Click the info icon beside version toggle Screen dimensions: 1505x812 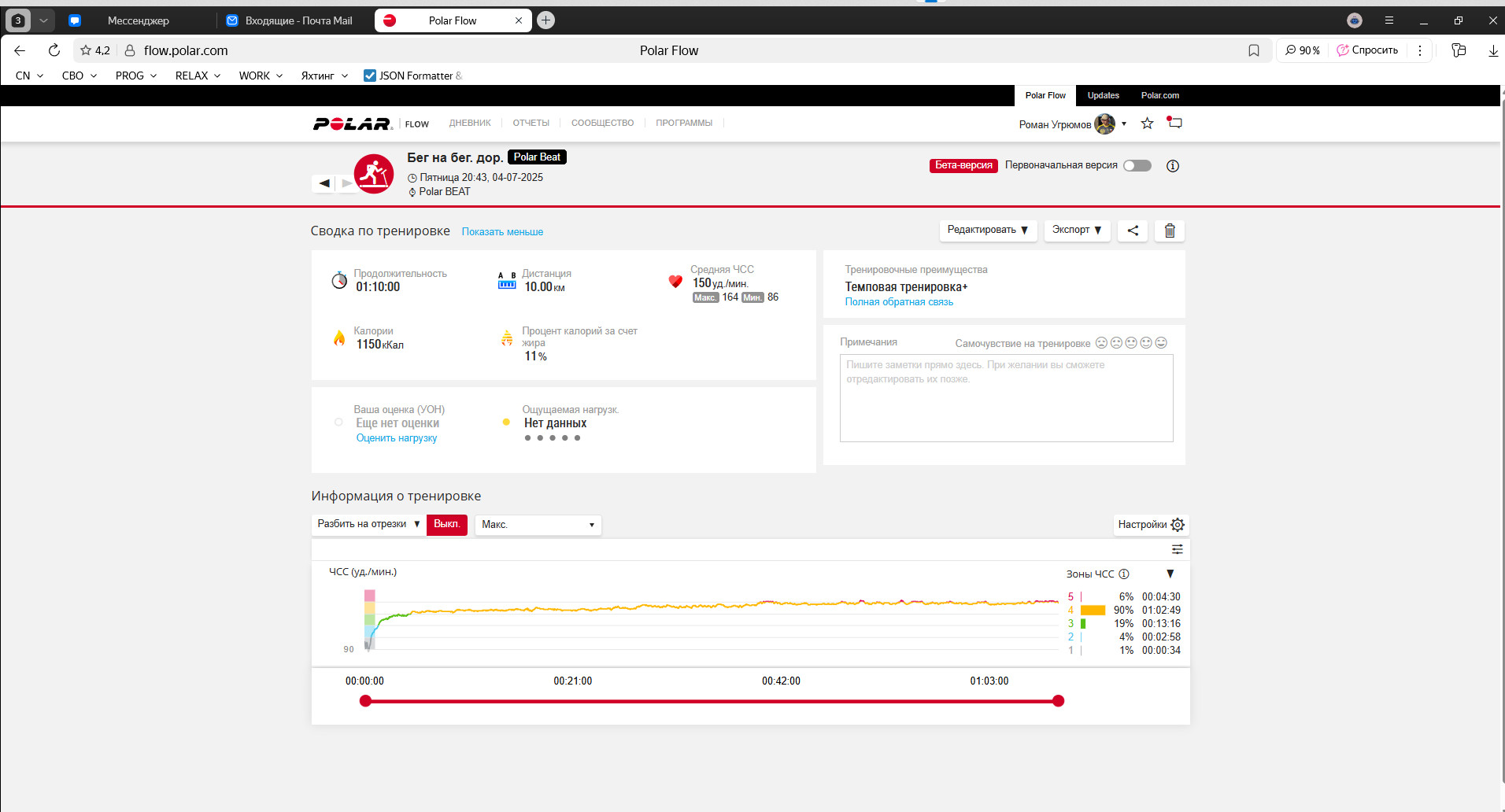tap(1173, 166)
